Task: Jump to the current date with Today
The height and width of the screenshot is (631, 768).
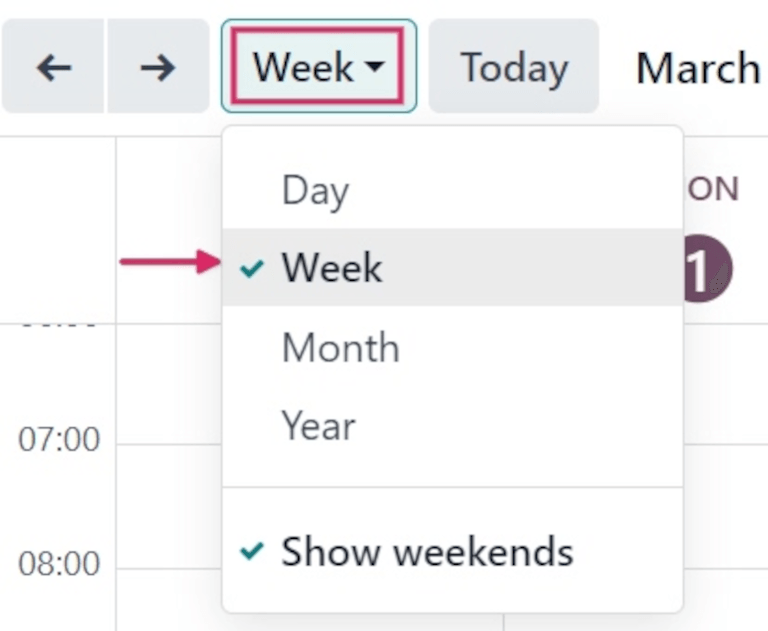Action: 513,67
